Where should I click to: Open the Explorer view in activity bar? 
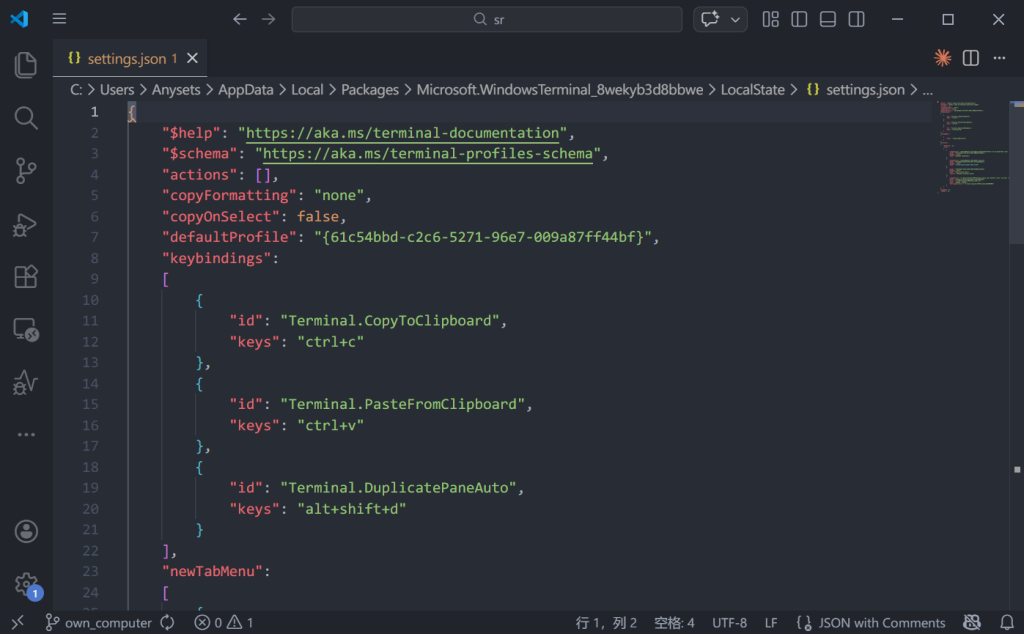26,66
